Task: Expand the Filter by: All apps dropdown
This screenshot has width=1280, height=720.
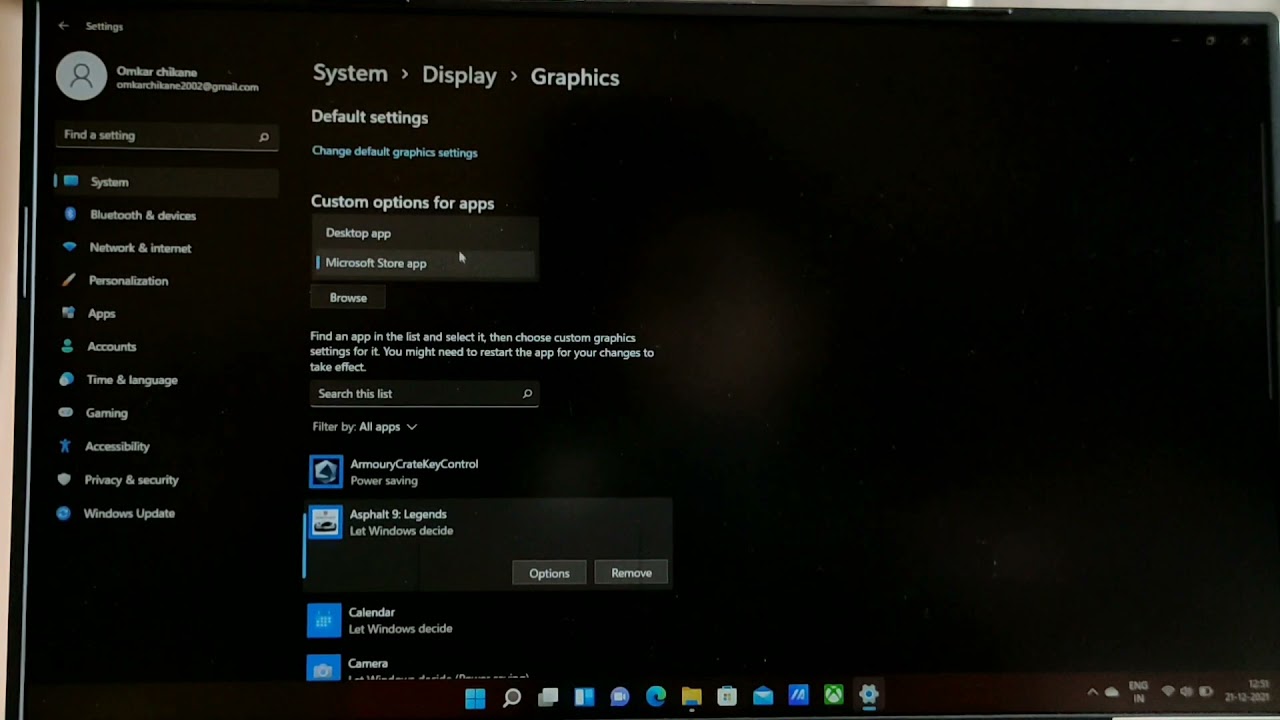Action: [365, 427]
